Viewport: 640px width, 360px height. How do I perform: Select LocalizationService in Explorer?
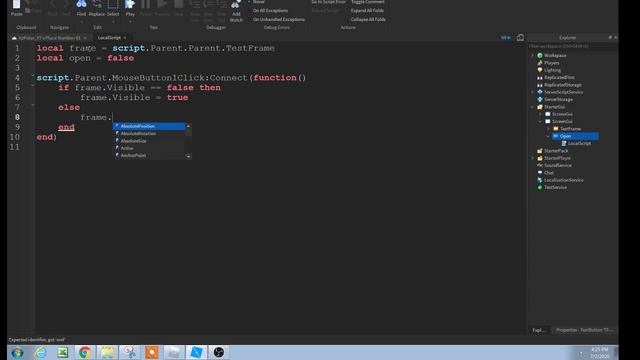[564, 180]
